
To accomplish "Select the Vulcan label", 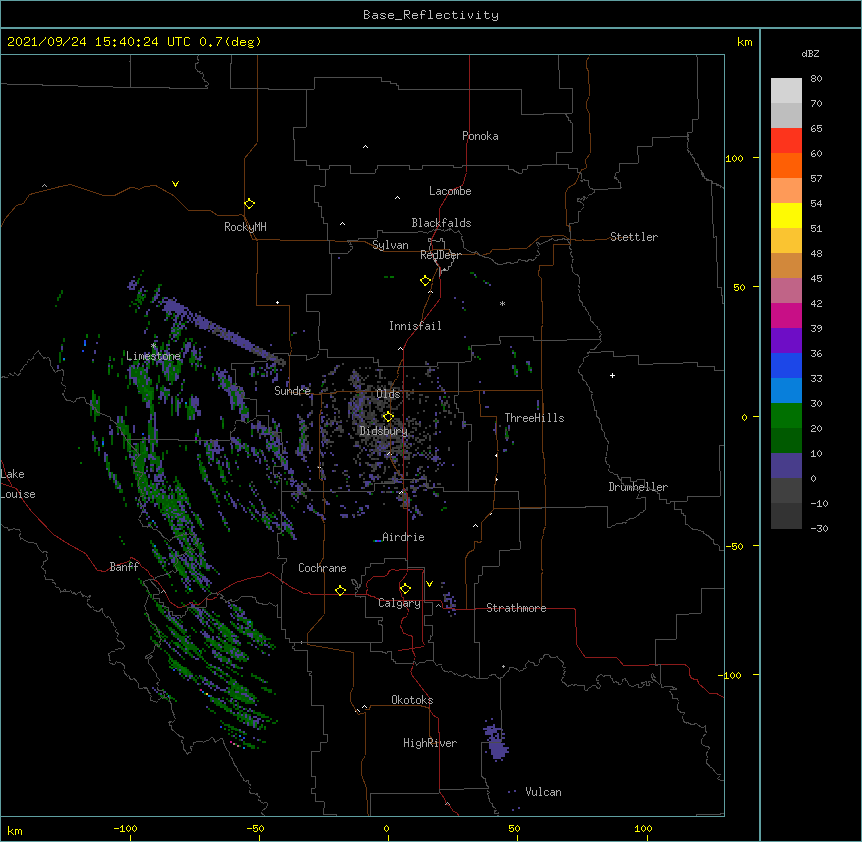I will click(543, 792).
